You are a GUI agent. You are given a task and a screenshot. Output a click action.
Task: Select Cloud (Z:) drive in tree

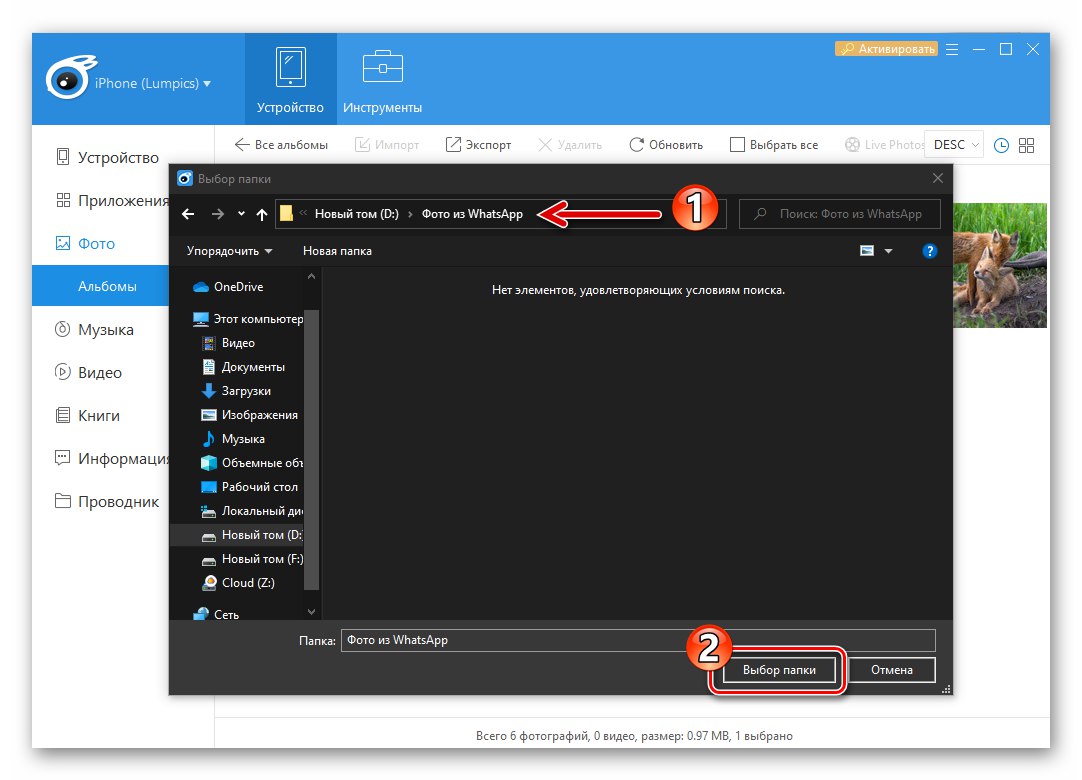pyautogui.click(x=238, y=583)
